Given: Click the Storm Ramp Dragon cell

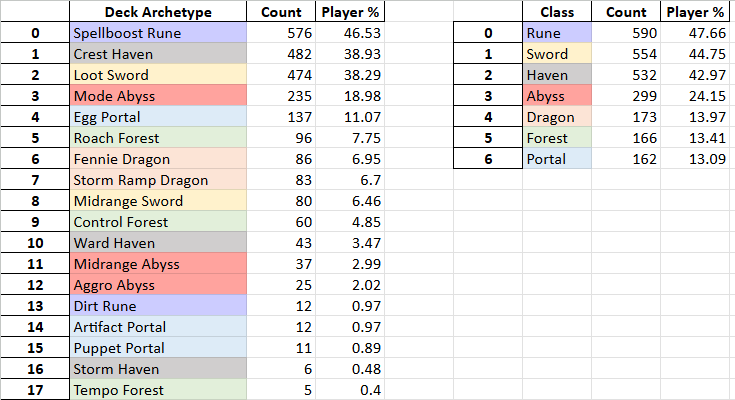Looking at the screenshot, I should 158,180.
